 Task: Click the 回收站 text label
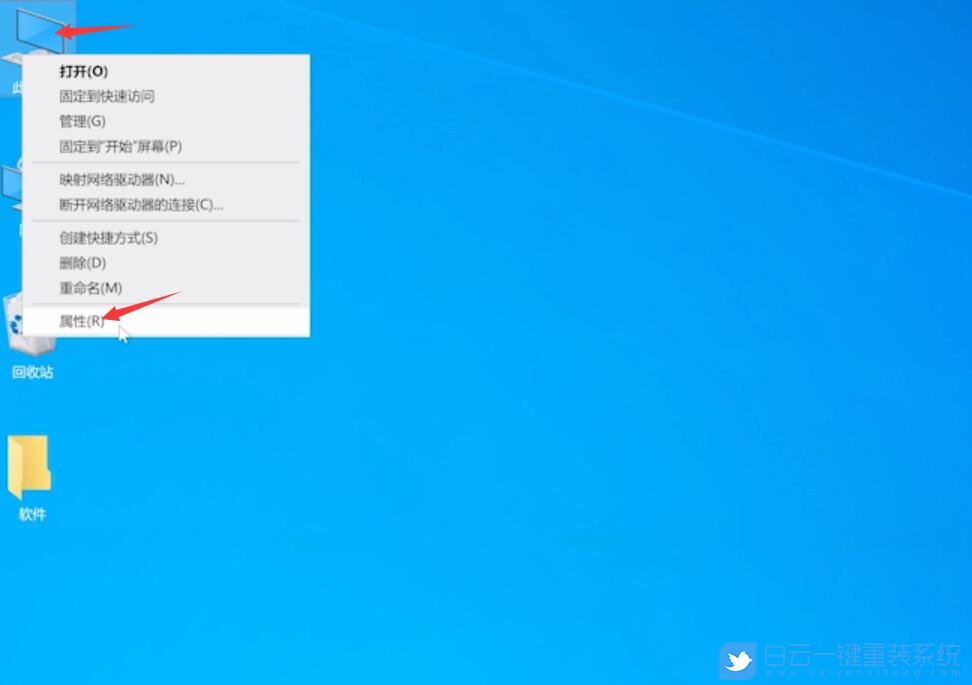(32, 372)
